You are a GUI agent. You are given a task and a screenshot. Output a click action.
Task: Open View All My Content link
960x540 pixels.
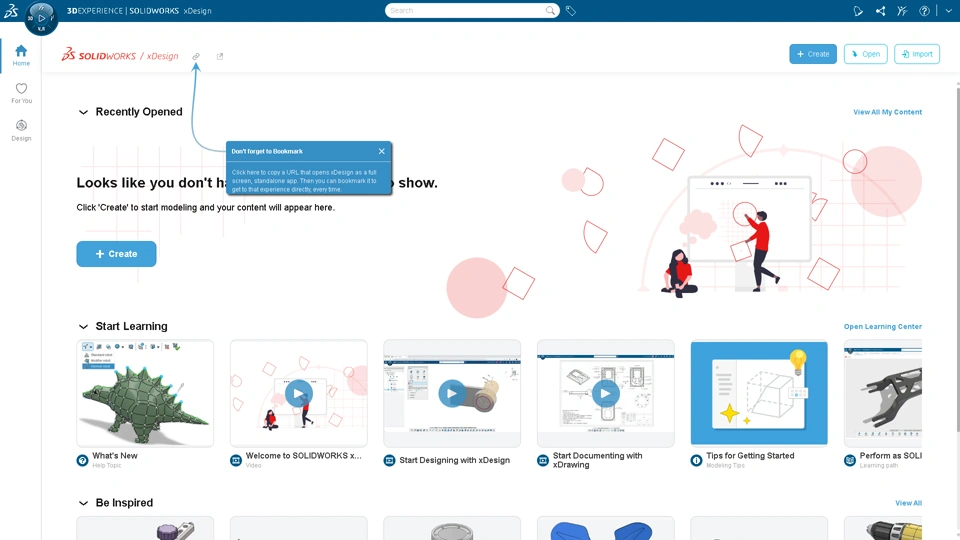[887, 112]
